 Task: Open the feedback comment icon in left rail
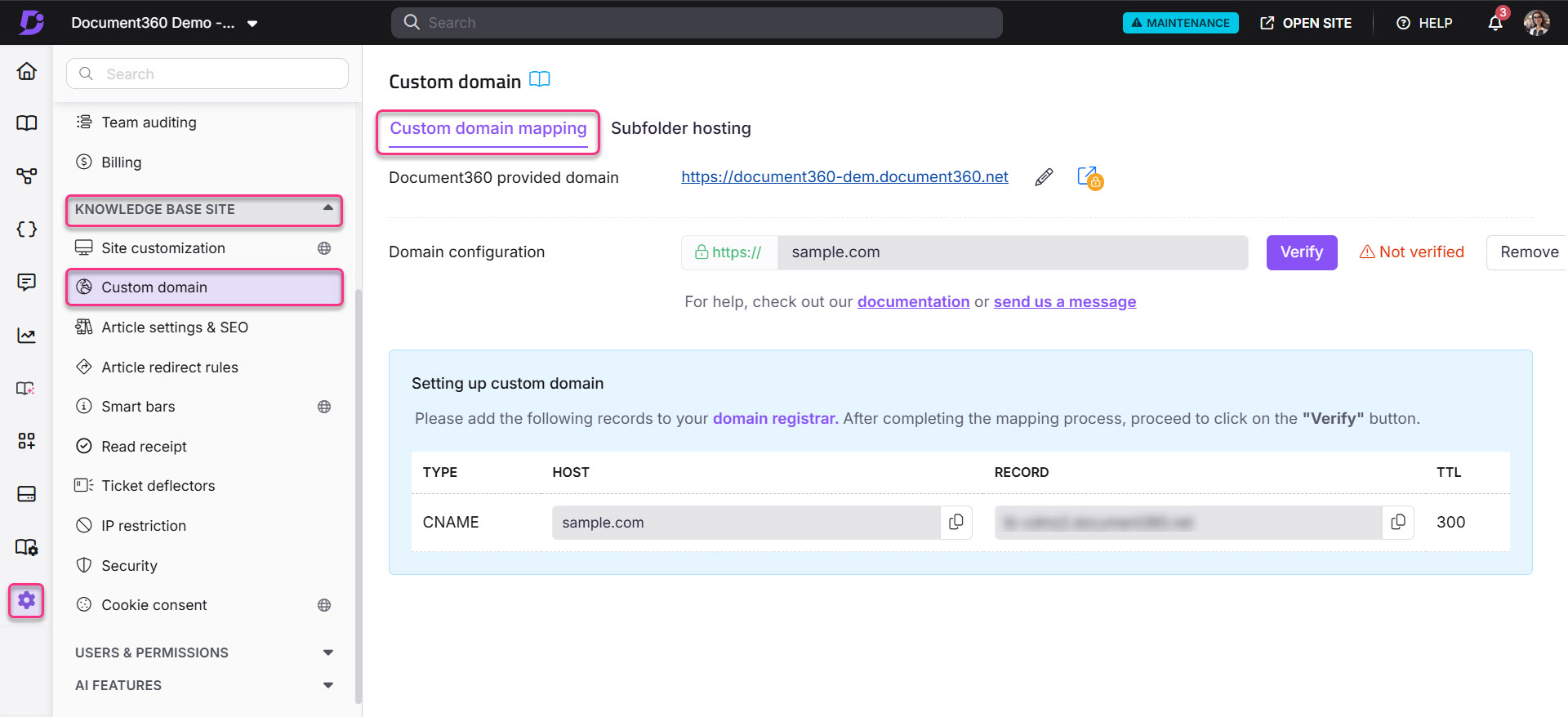(x=26, y=283)
